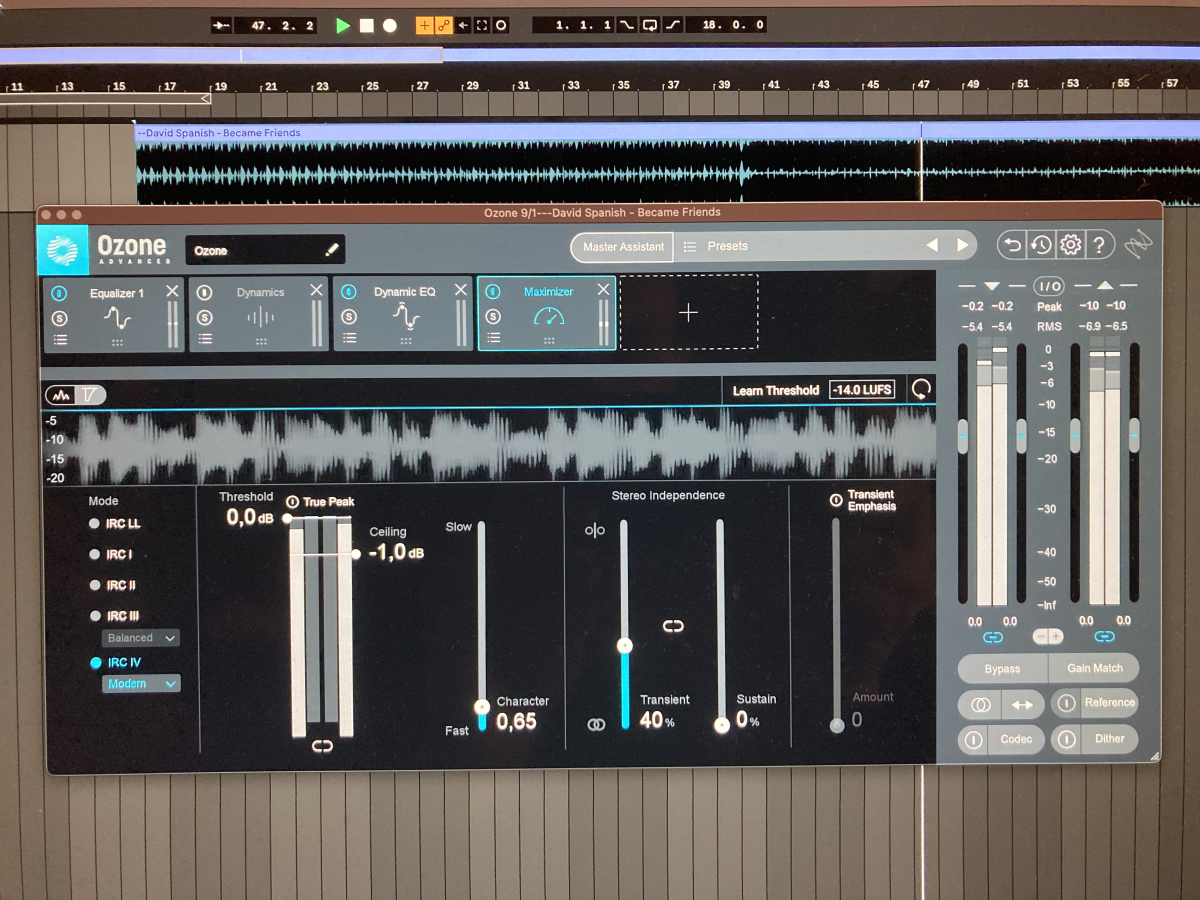Solo the Equalizer 1 module

point(60,317)
